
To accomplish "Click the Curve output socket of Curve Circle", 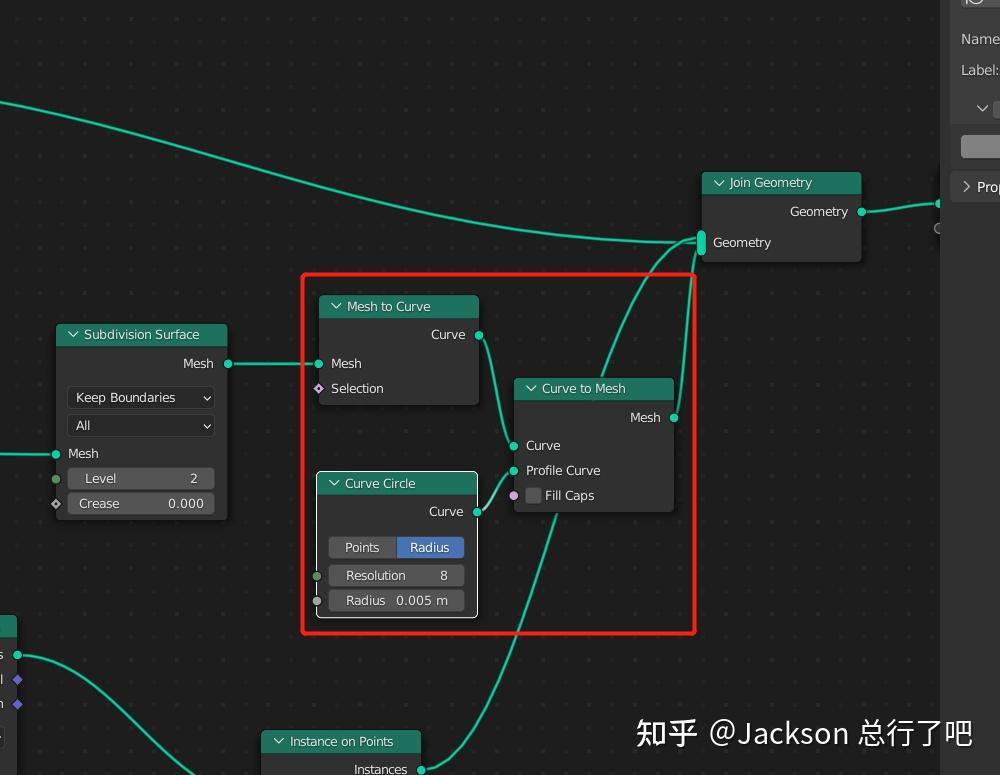I will [x=477, y=512].
